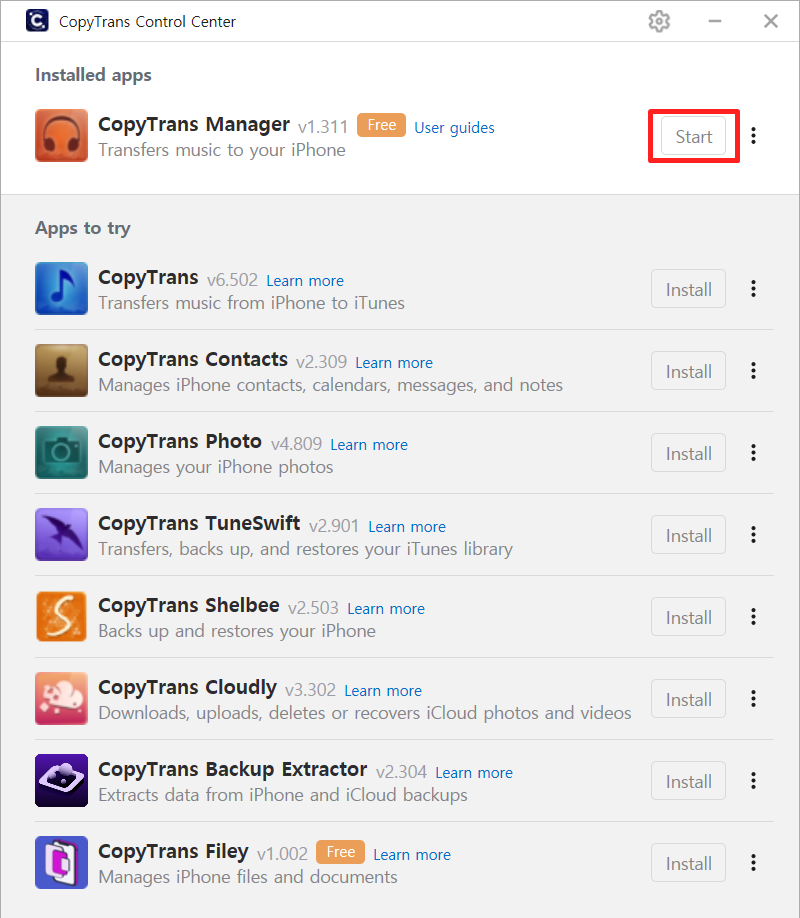Open Learn more for CopyTrans Photo
This screenshot has height=918, width=800.
[369, 444]
